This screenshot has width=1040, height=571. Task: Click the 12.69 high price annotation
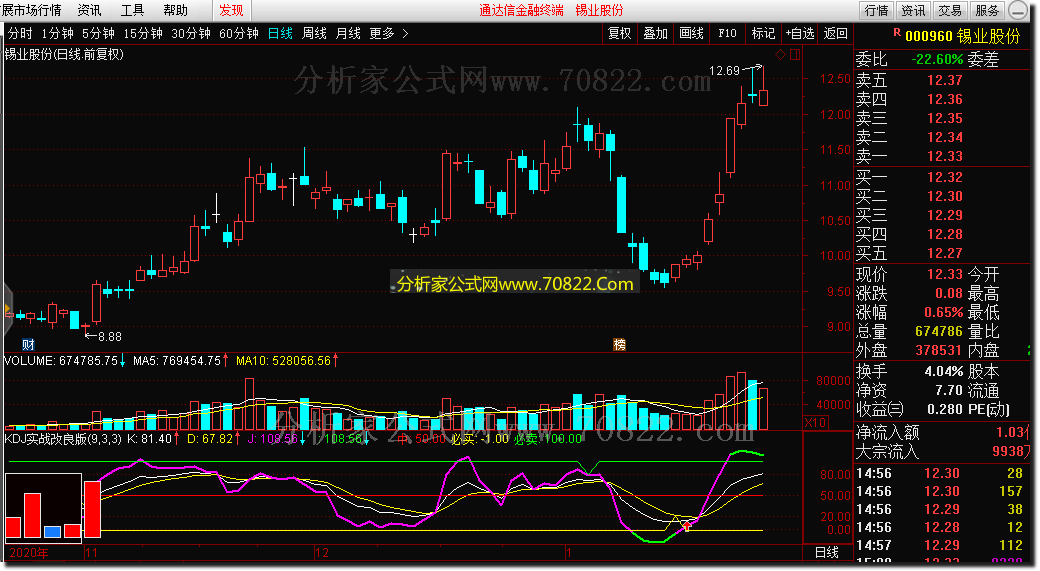[x=724, y=70]
